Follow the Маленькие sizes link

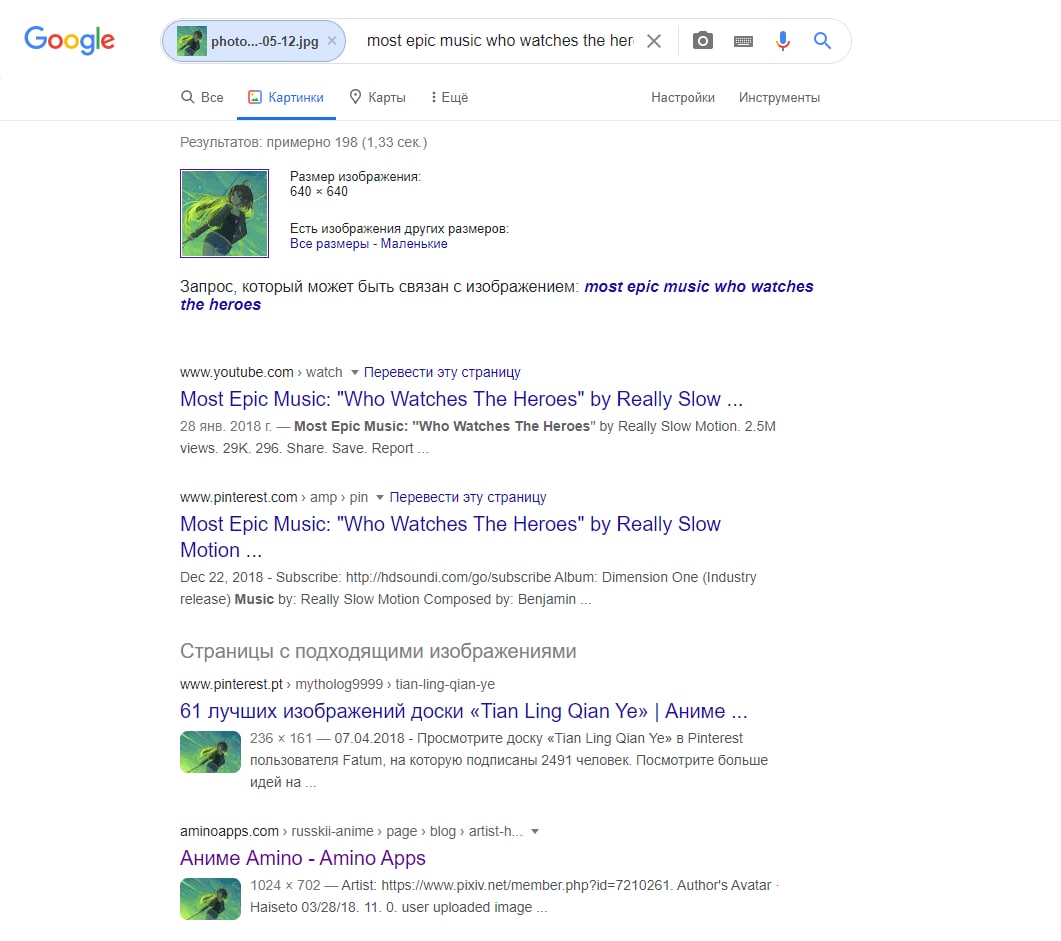(x=413, y=244)
